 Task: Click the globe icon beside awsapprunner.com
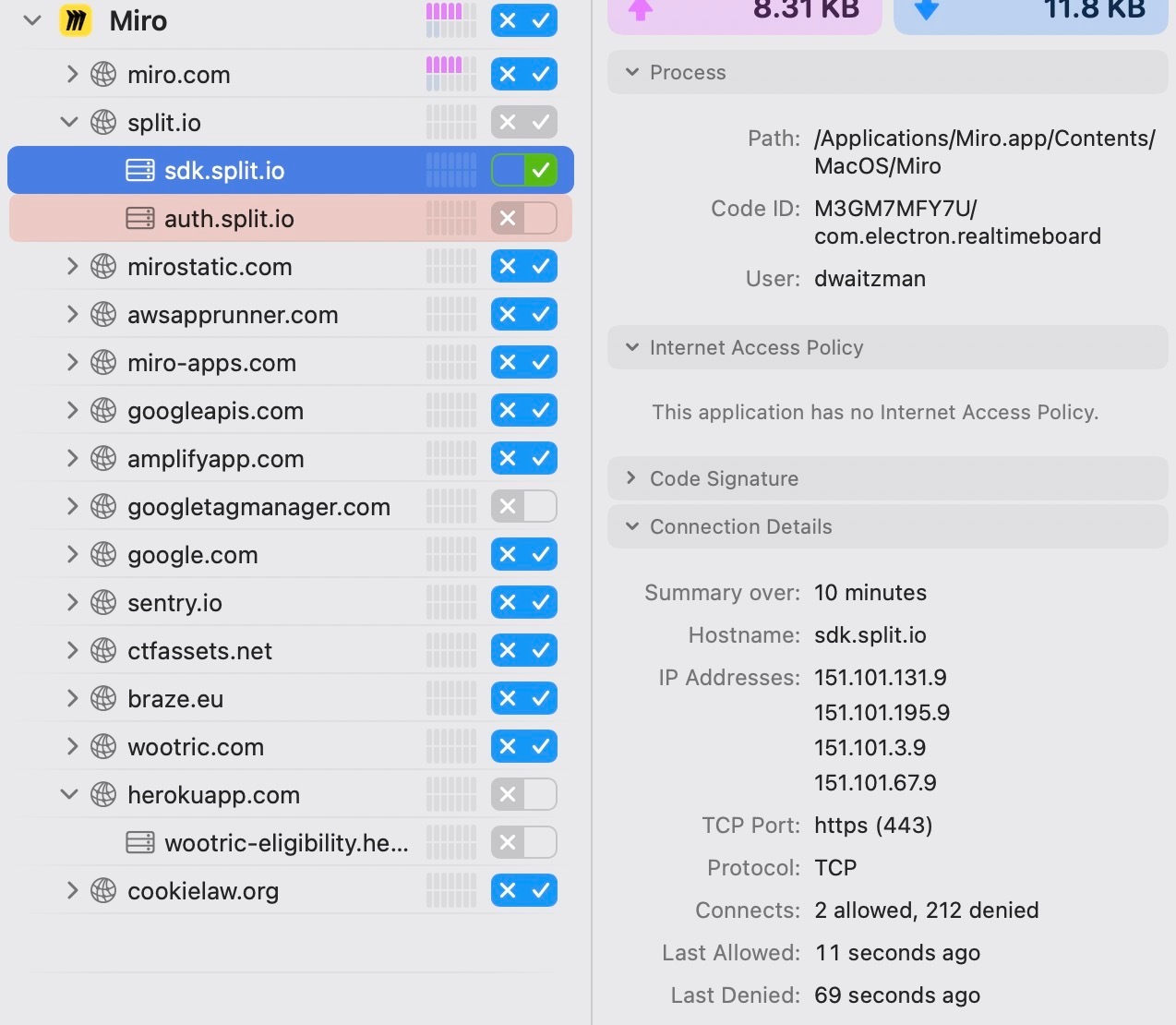click(103, 314)
